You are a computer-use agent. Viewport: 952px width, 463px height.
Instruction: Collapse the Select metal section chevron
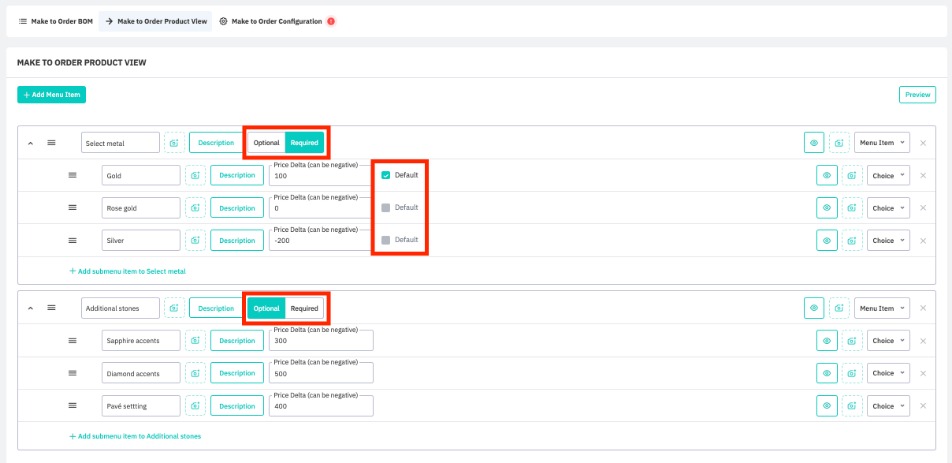point(30,143)
